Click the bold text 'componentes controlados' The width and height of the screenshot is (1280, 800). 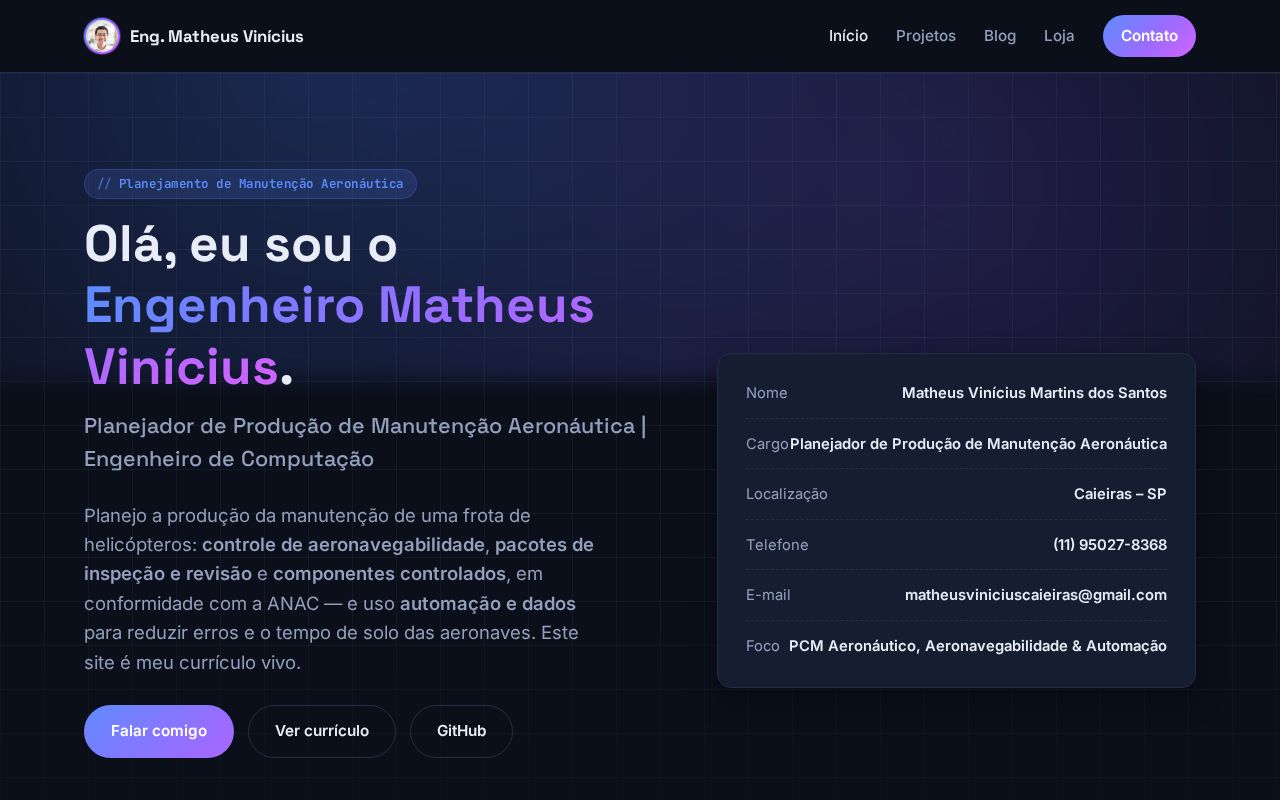click(390, 574)
